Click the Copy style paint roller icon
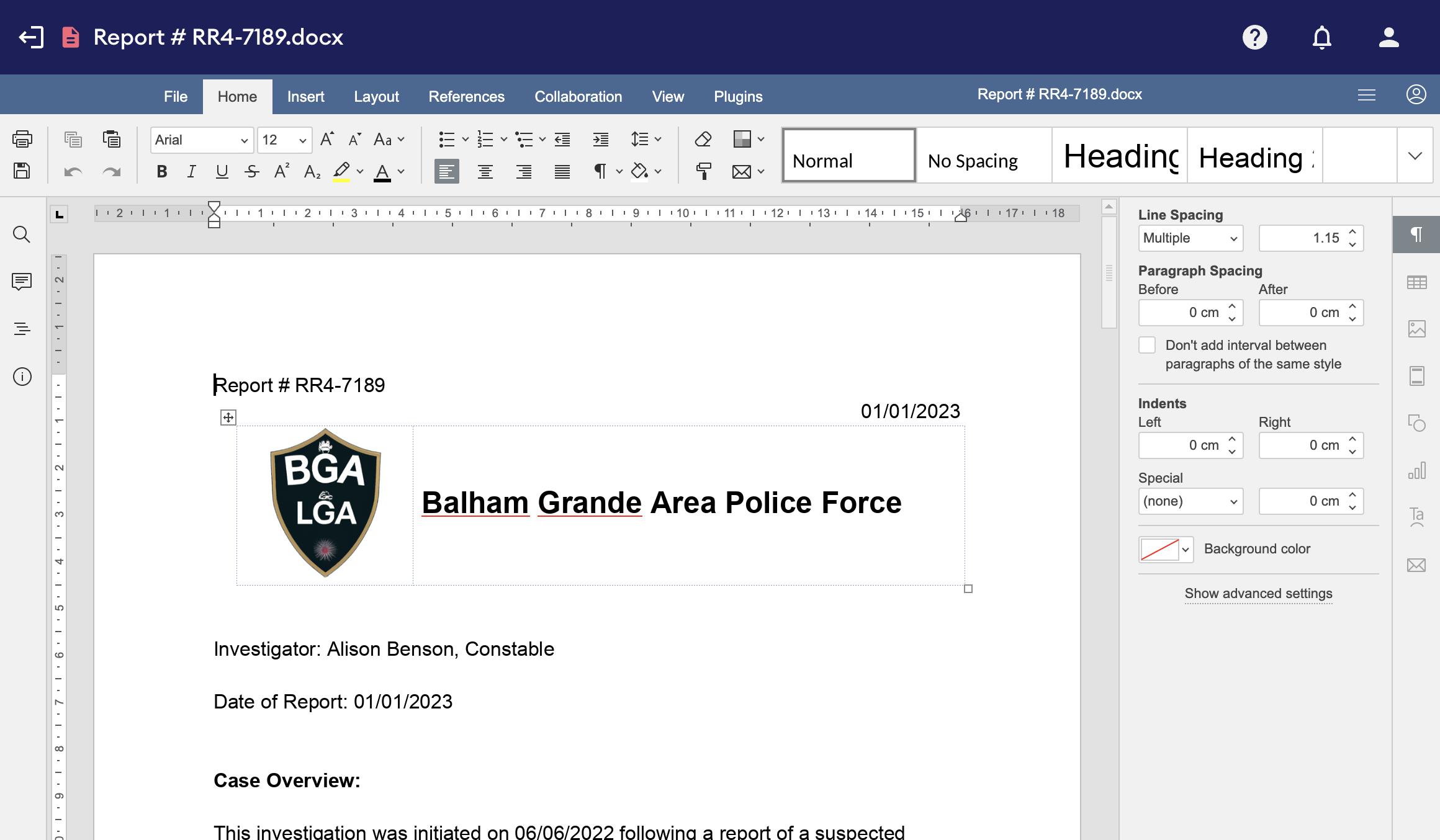This screenshot has width=1440, height=840. 703,171
